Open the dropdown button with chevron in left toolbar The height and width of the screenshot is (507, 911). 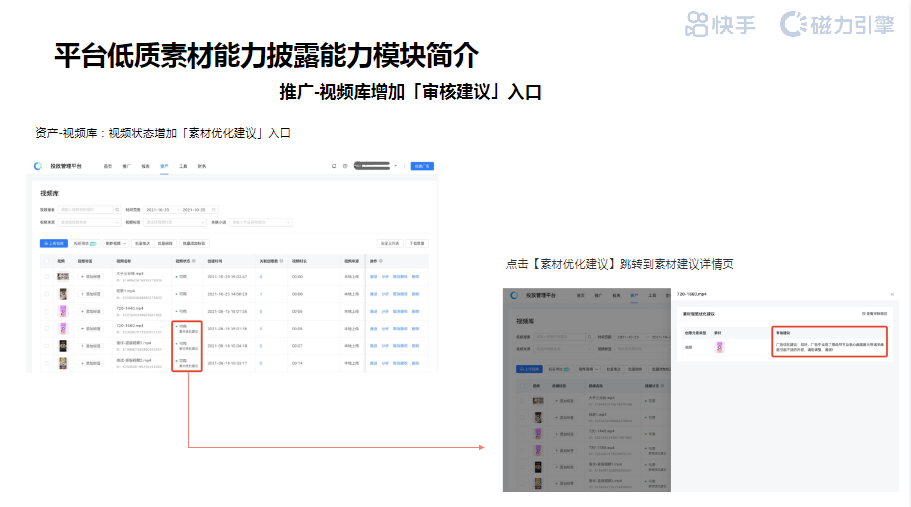point(116,243)
